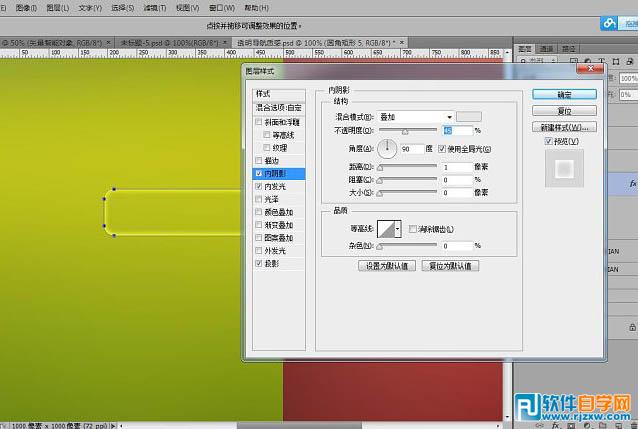
Task: Click the 不透明度 opacity slider
Action: 405,131
